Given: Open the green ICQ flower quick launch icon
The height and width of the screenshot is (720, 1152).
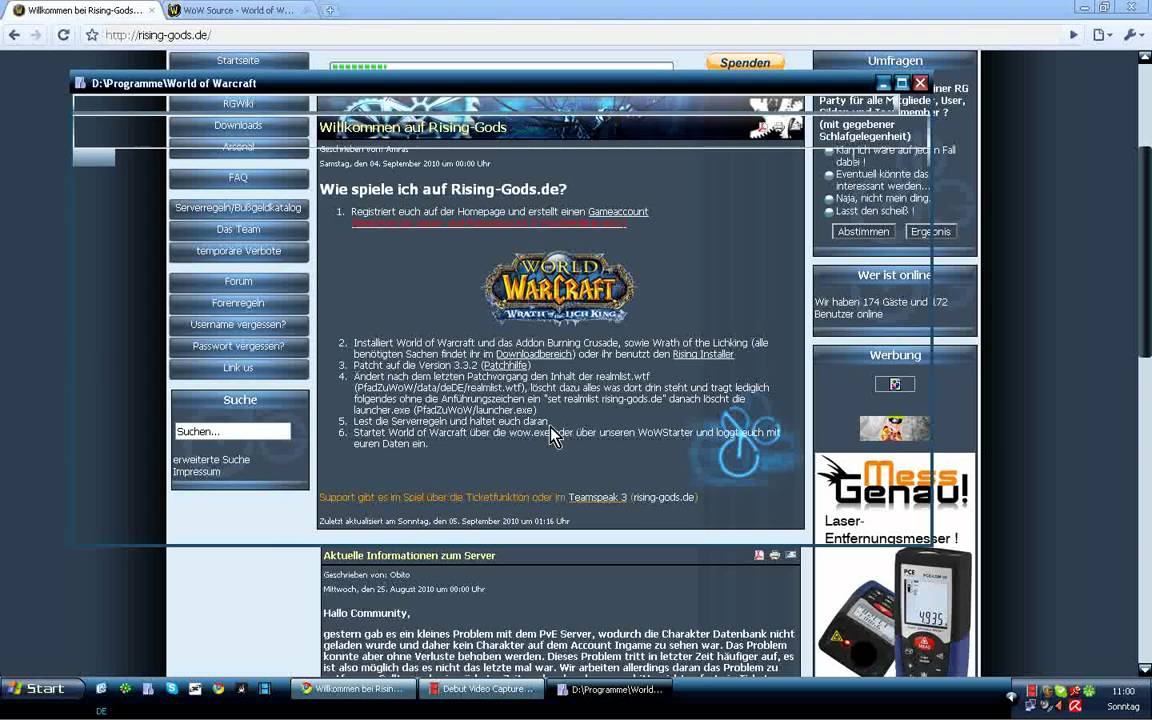Looking at the screenshot, I should pos(126,688).
